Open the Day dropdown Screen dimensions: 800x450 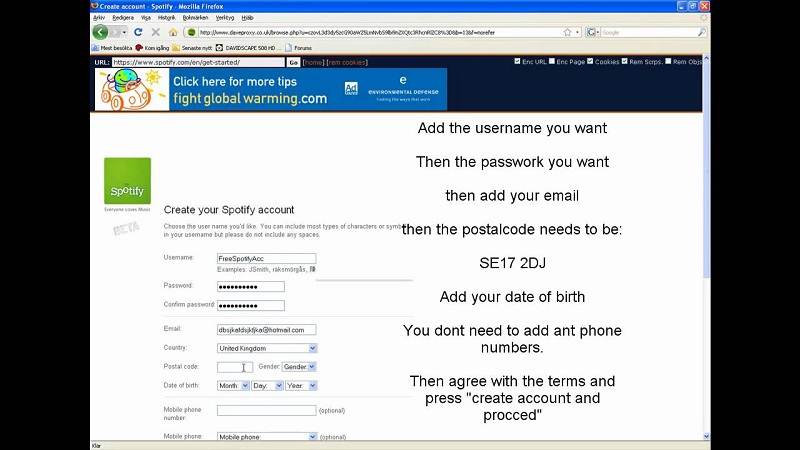267,386
